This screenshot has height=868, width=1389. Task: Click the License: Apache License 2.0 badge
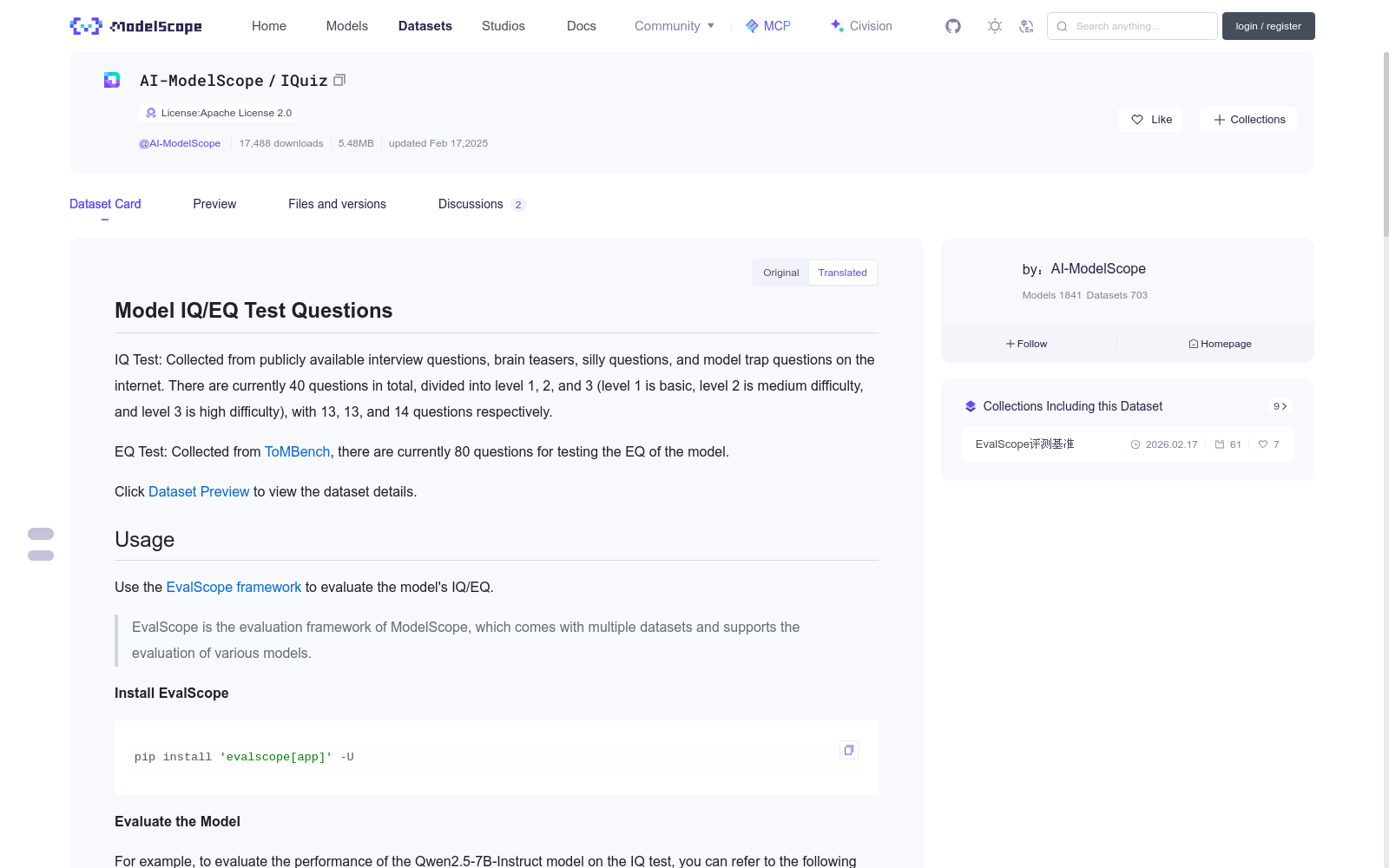pyautogui.click(x=217, y=113)
